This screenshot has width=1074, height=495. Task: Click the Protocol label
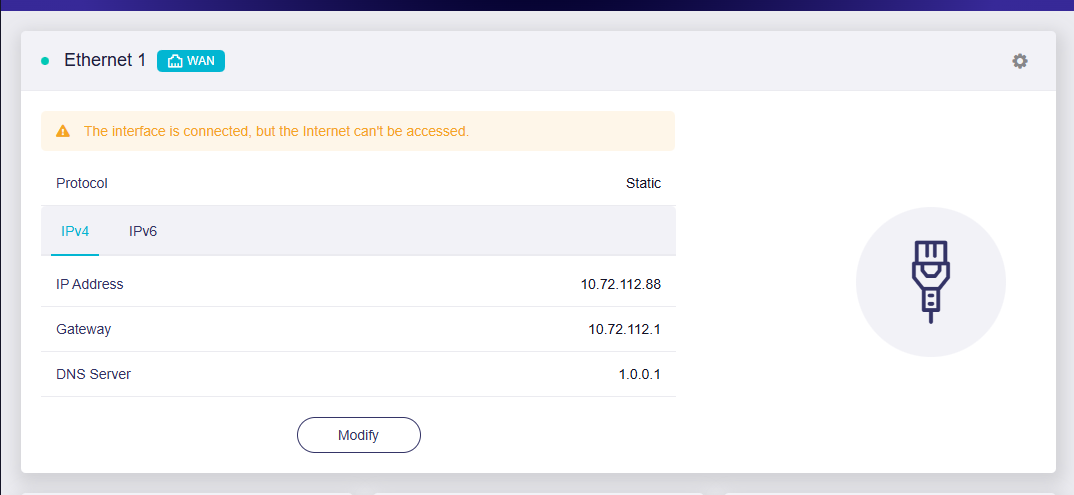(82, 183)
